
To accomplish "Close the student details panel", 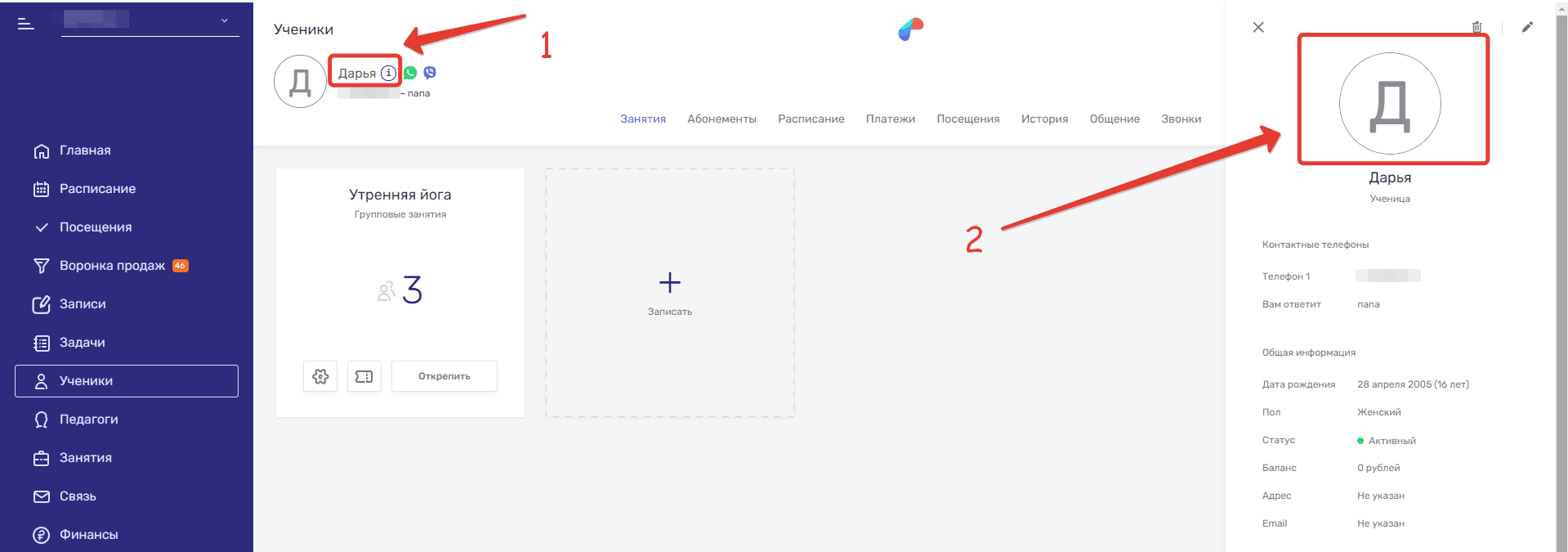I will tap(1258, 27).
